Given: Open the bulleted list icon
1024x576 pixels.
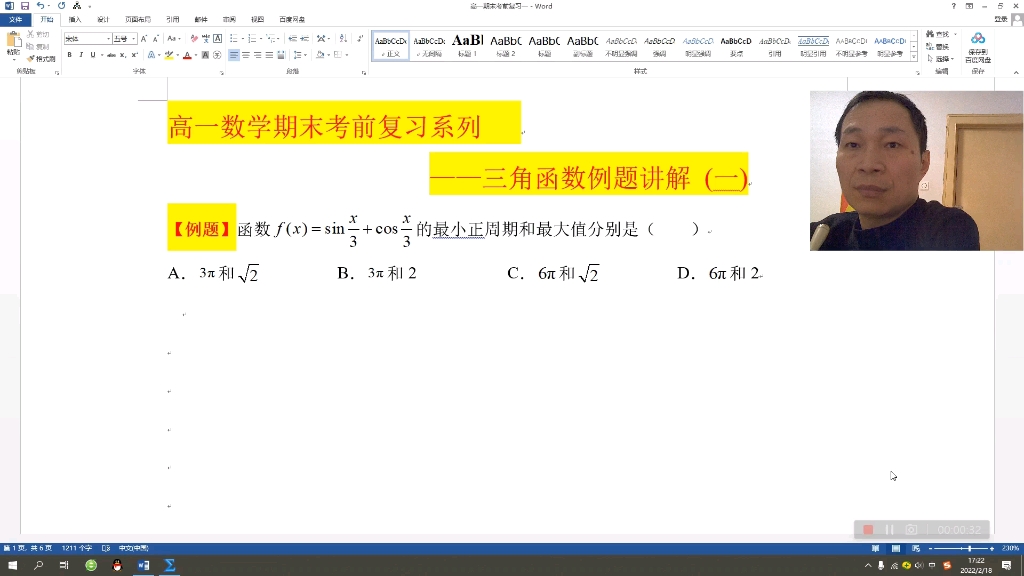Looking at the screenshot, I should coord(232,38).
